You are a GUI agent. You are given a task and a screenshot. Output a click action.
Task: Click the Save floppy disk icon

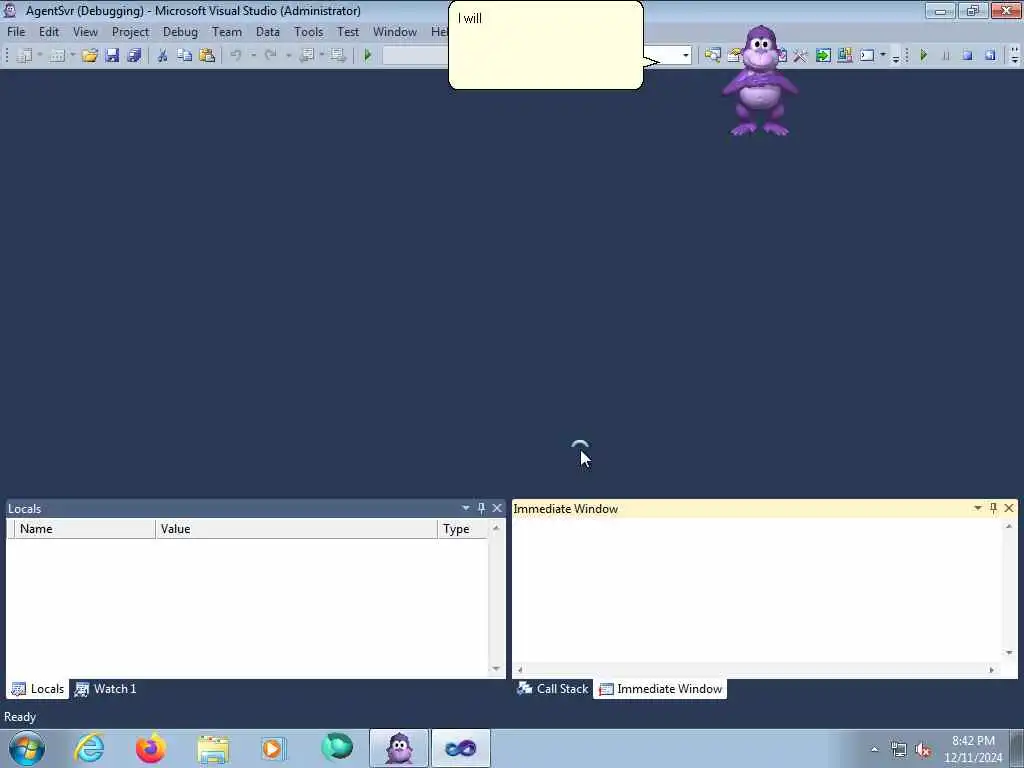112,56
